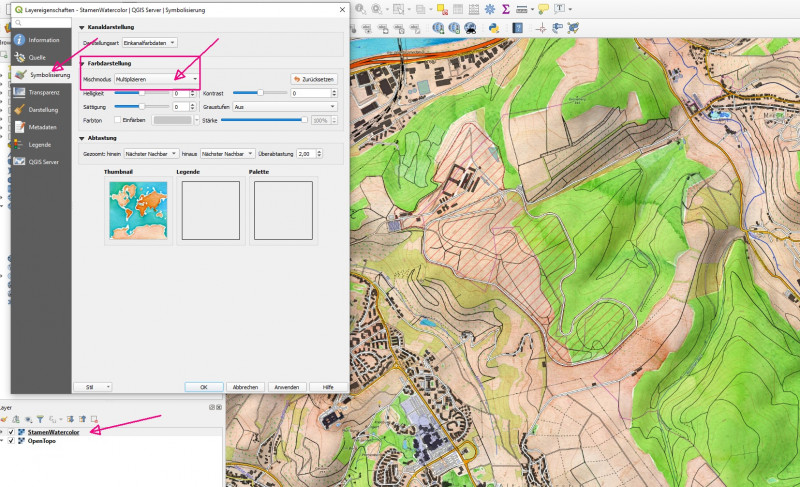Toggle StamenWatercolor layer visibility checkbox
Screen dimensions: 800x487
click(x=11, y=432)
